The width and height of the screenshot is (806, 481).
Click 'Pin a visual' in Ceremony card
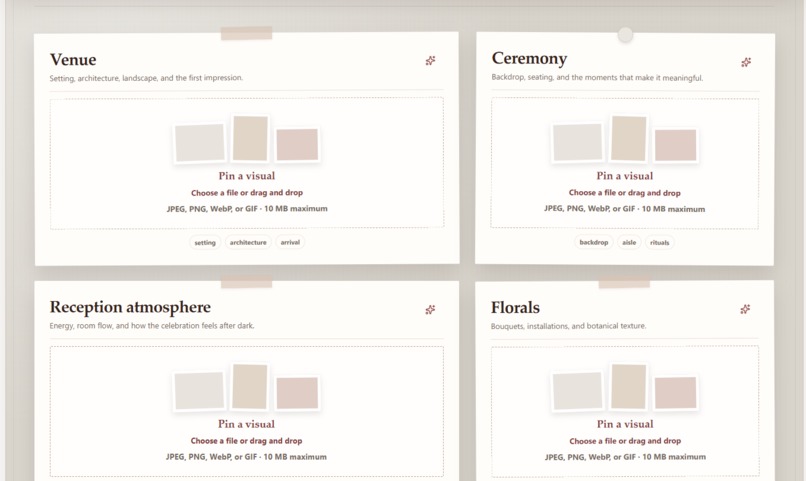[625, 176]
